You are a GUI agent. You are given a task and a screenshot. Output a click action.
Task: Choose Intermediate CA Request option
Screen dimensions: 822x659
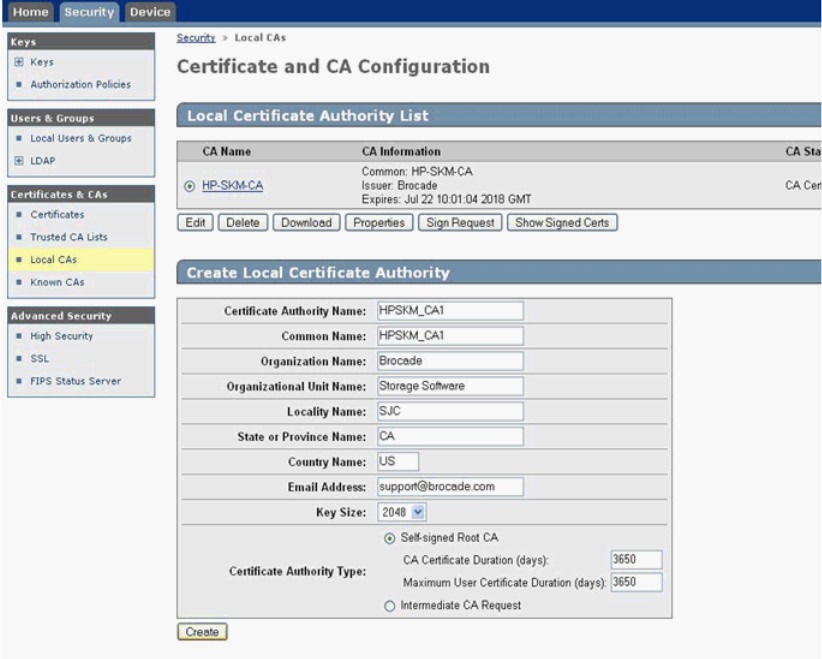tap(389, 605)
